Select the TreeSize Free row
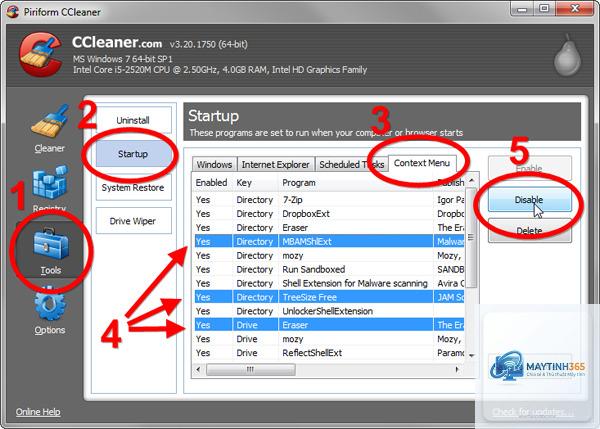Image resolution: width=600 pixels, height=429 pixels. [329, 297]
